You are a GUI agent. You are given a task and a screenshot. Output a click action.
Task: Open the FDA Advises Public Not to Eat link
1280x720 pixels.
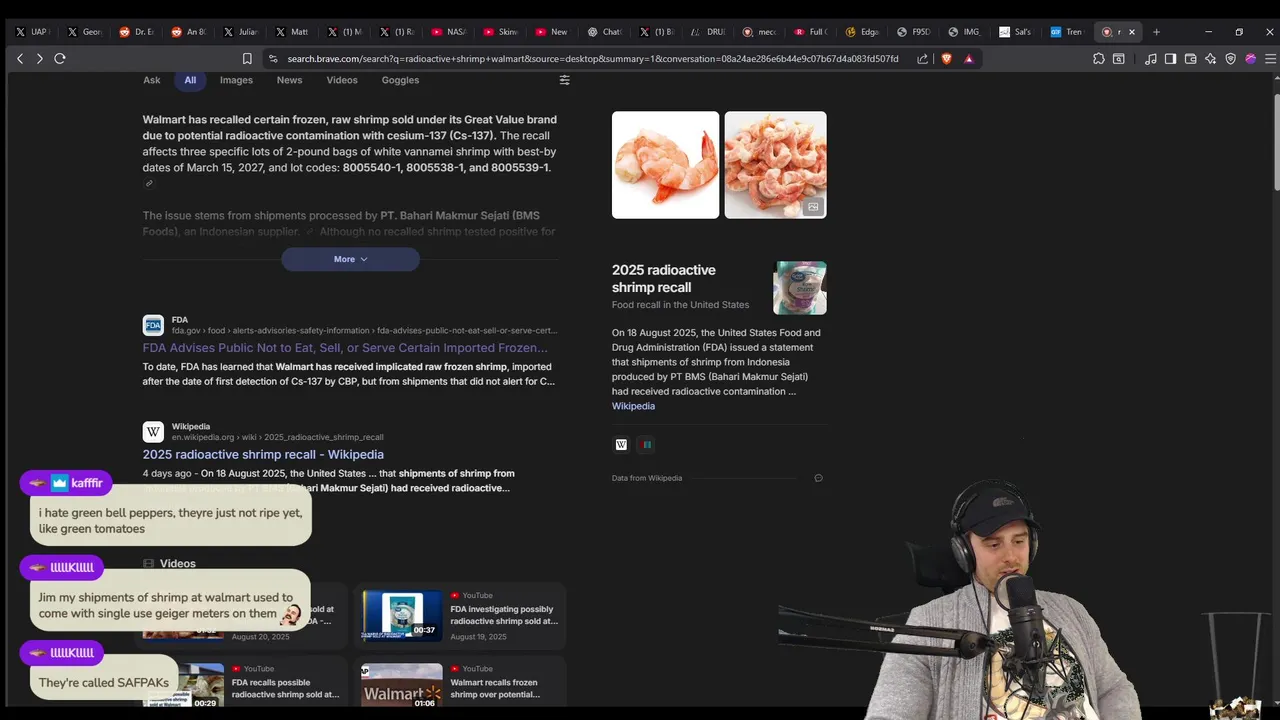[345, 348]
